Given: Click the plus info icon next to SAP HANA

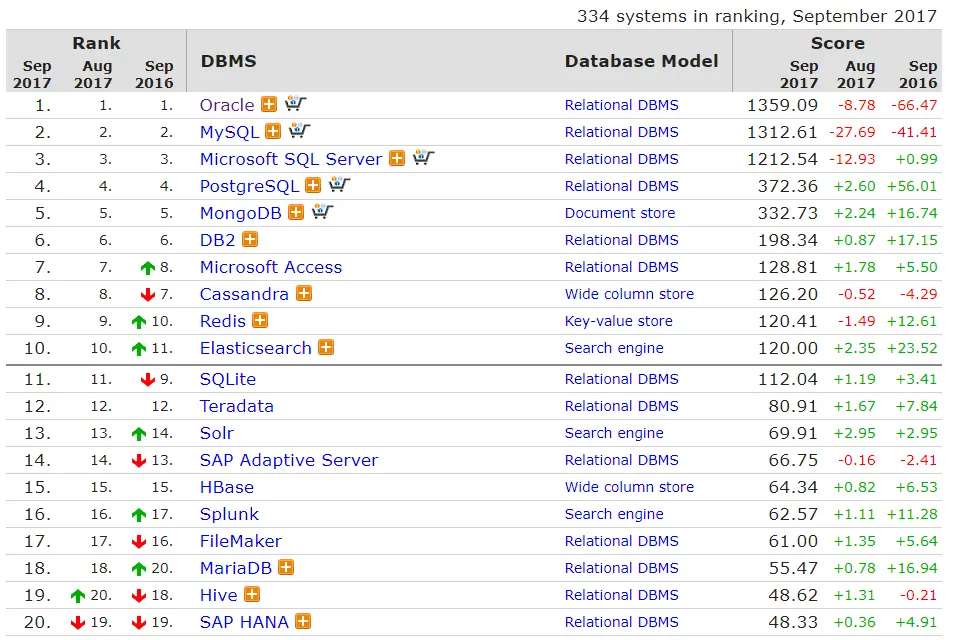Looking at the screenshot, I should click(303, 621).
